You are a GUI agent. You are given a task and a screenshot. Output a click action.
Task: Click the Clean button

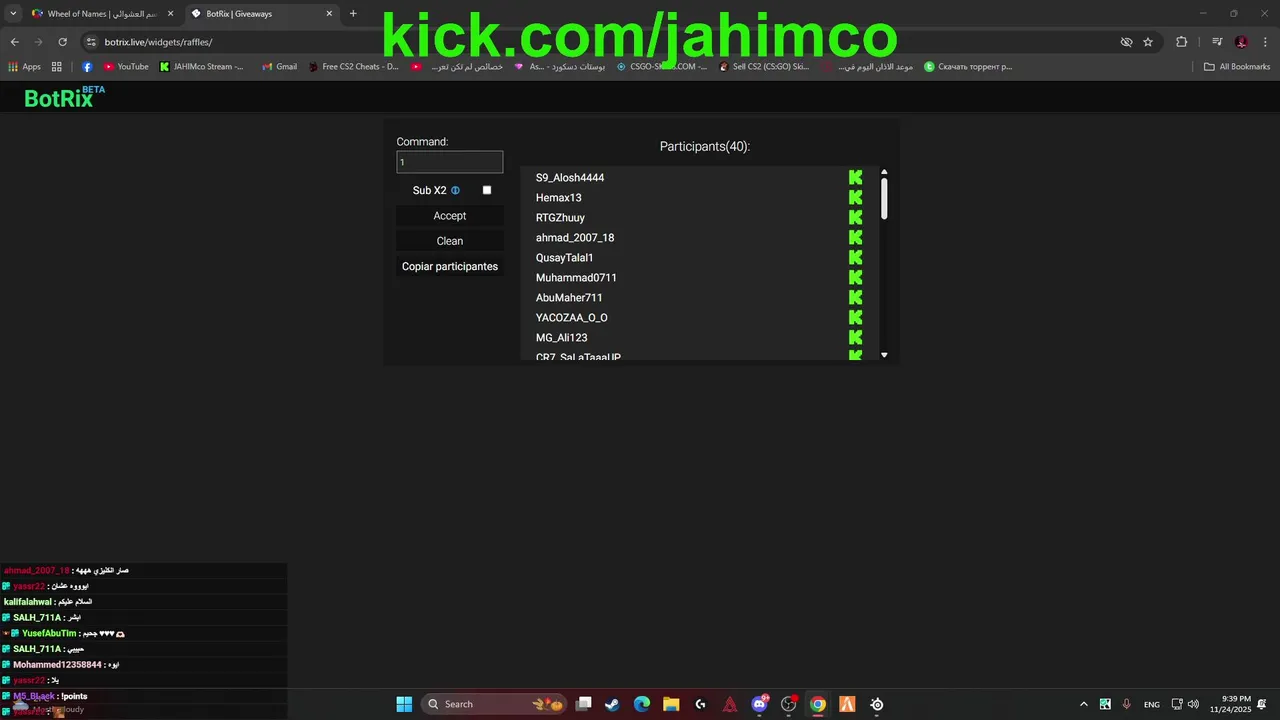450,241
